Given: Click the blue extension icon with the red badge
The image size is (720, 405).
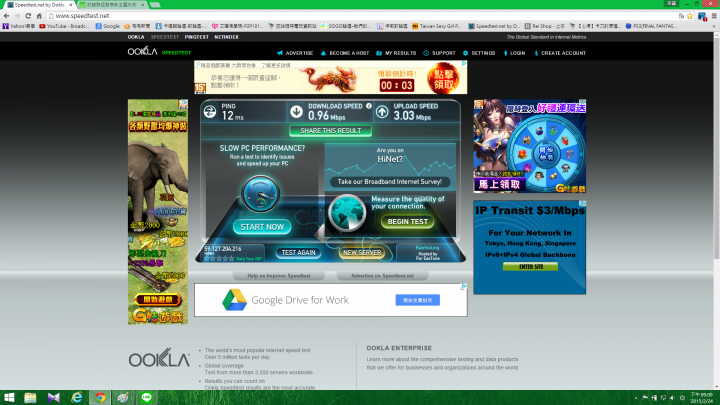Looking at the screenshot, I should point(702,16).
